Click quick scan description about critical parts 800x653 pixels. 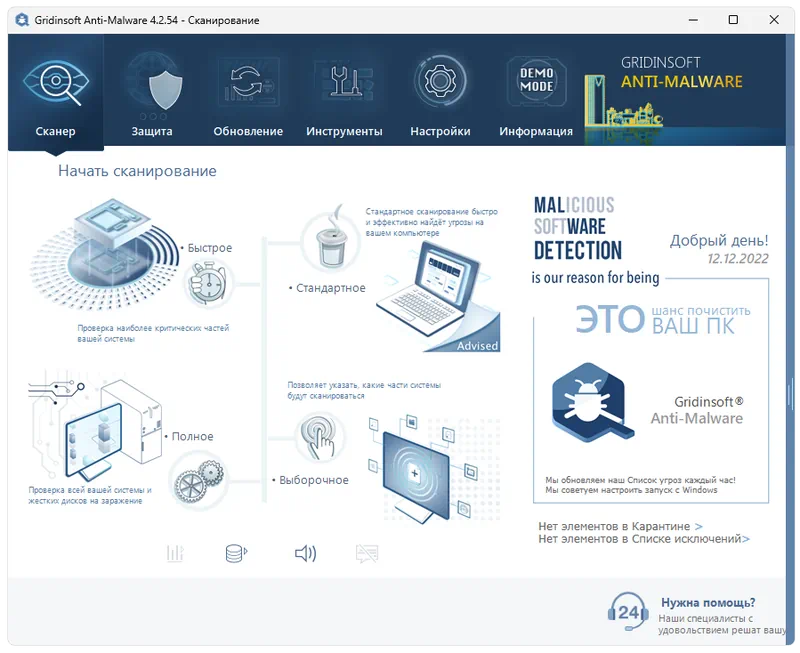[153, 333]
